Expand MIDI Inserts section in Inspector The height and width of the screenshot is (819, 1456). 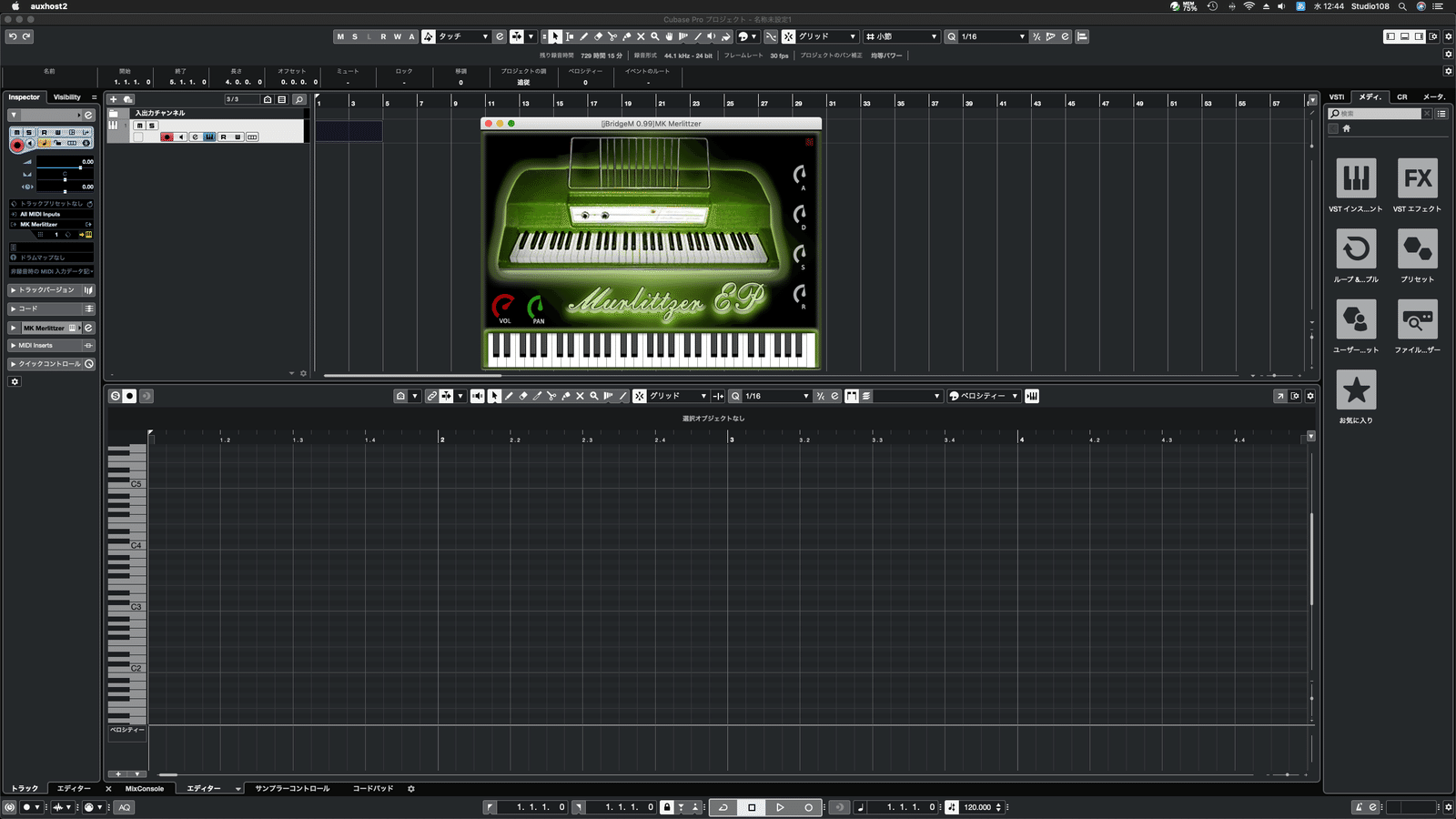51,346
